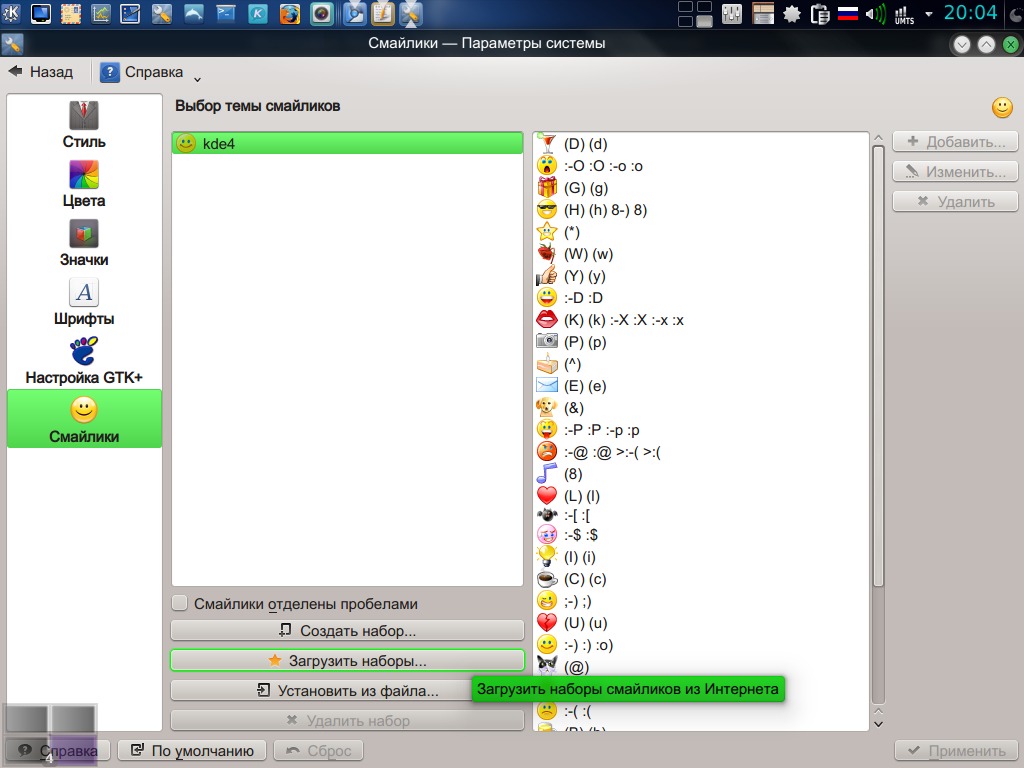Click the Создать набор... button
The height and width of the screenshot is (768, 1024).
click(347, 631)
